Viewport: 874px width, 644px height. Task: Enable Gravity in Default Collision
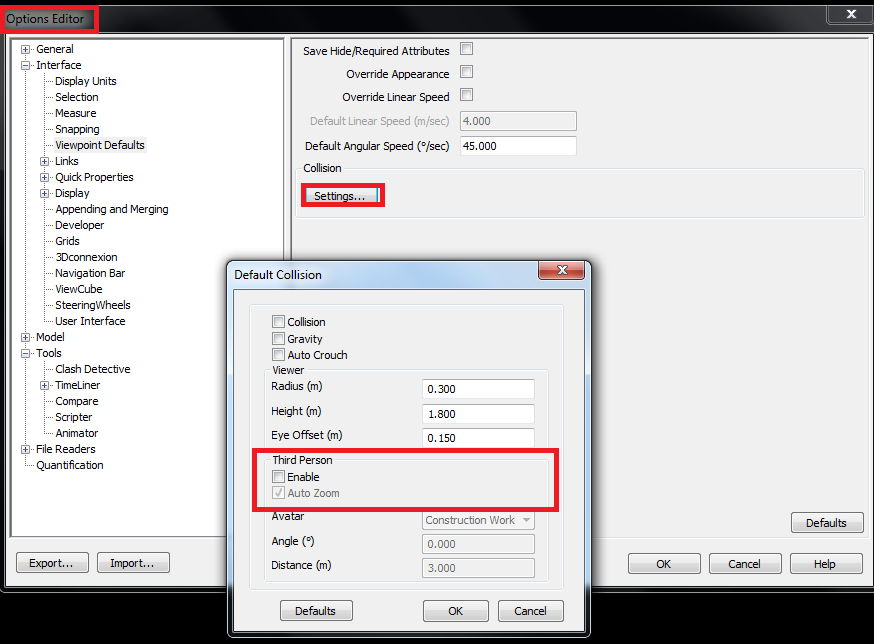(x=277, y=337)
